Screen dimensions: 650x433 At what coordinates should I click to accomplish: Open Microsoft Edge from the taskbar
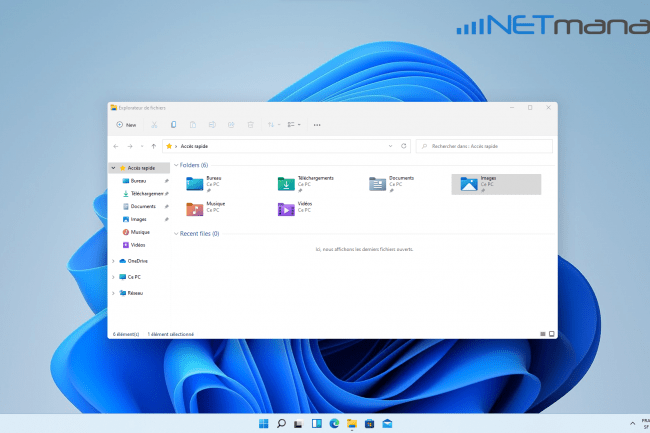coord(335,424)
